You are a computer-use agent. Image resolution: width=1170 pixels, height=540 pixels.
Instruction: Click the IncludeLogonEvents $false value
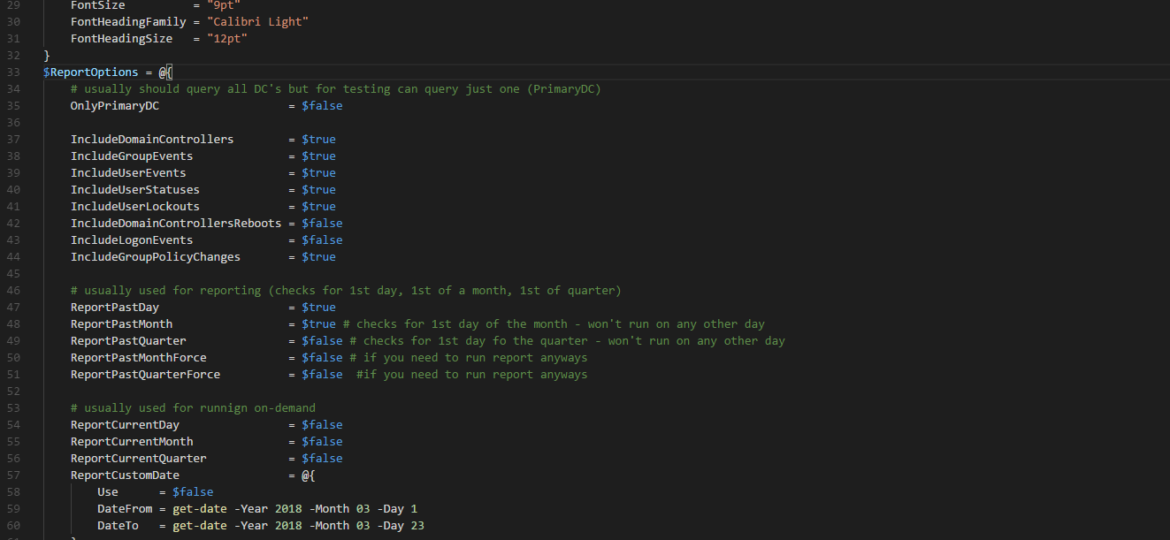pyautogui.click(x=322, y=240)
